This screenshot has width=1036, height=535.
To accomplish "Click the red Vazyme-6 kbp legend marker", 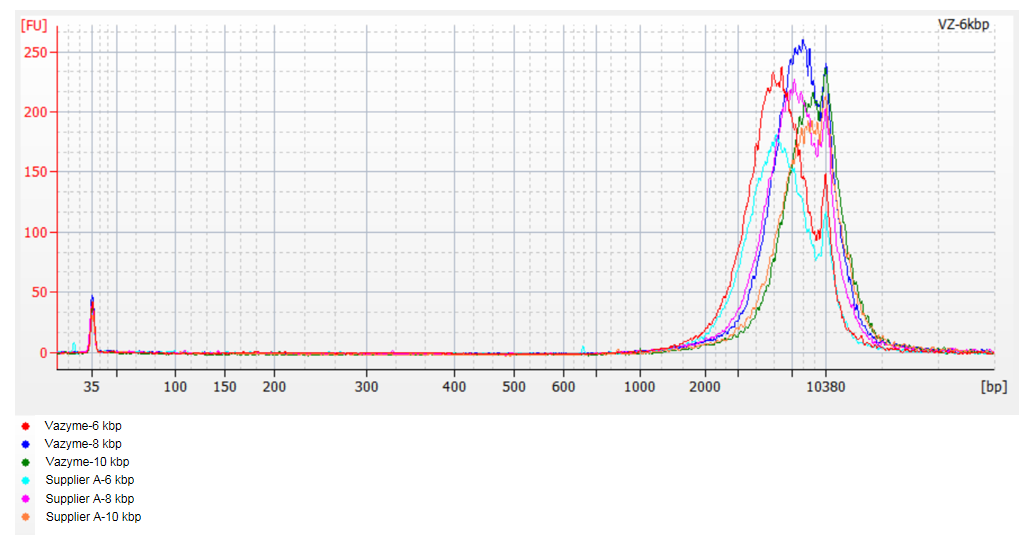I will (25, 426).
